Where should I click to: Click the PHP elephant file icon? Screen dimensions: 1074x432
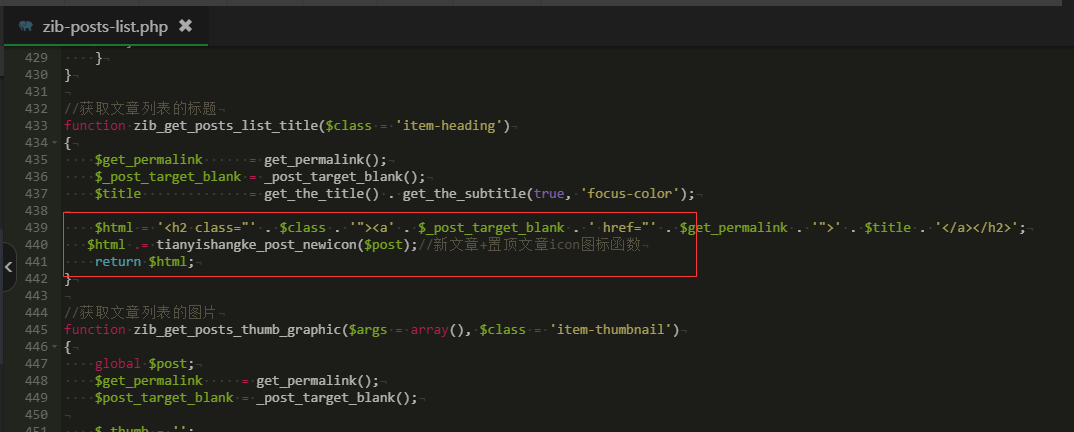(x=25, y=27)
